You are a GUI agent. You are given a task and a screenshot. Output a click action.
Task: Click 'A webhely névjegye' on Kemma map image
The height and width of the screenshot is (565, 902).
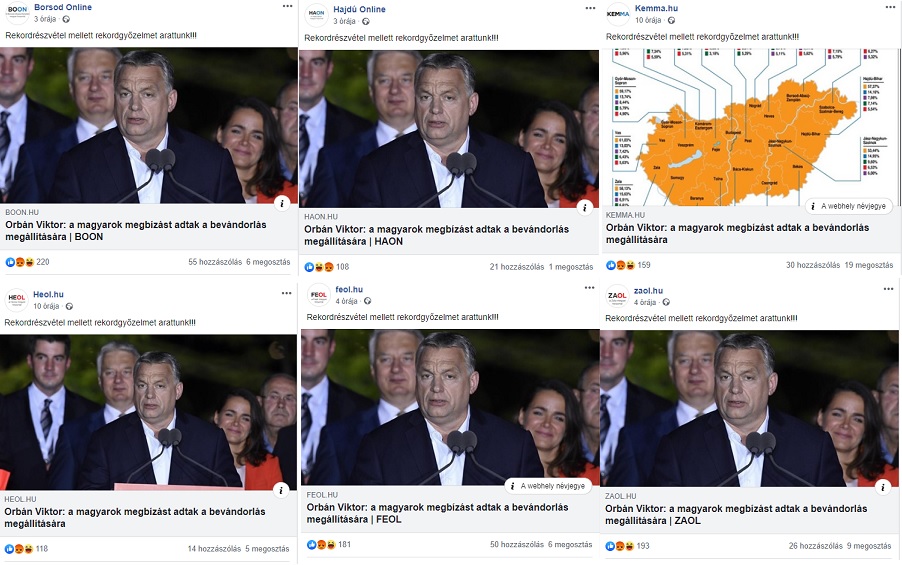coord(849,206)
